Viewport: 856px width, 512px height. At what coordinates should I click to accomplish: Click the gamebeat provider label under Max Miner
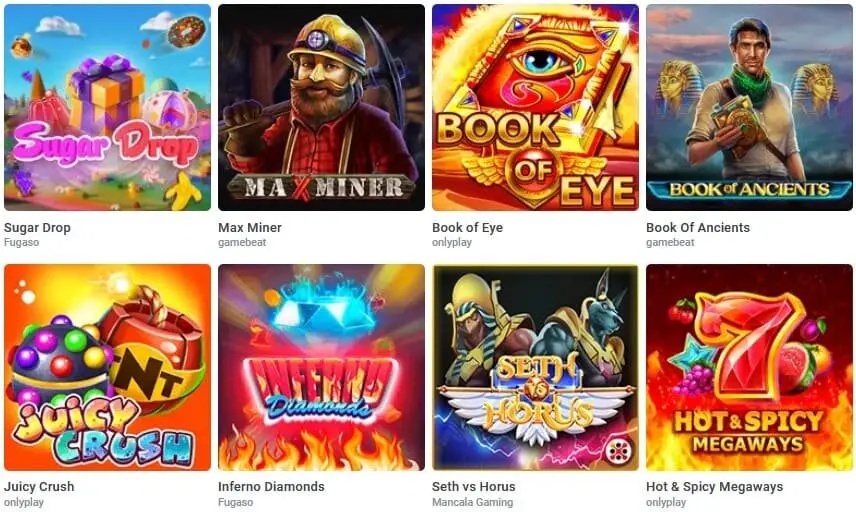[242, 242]
